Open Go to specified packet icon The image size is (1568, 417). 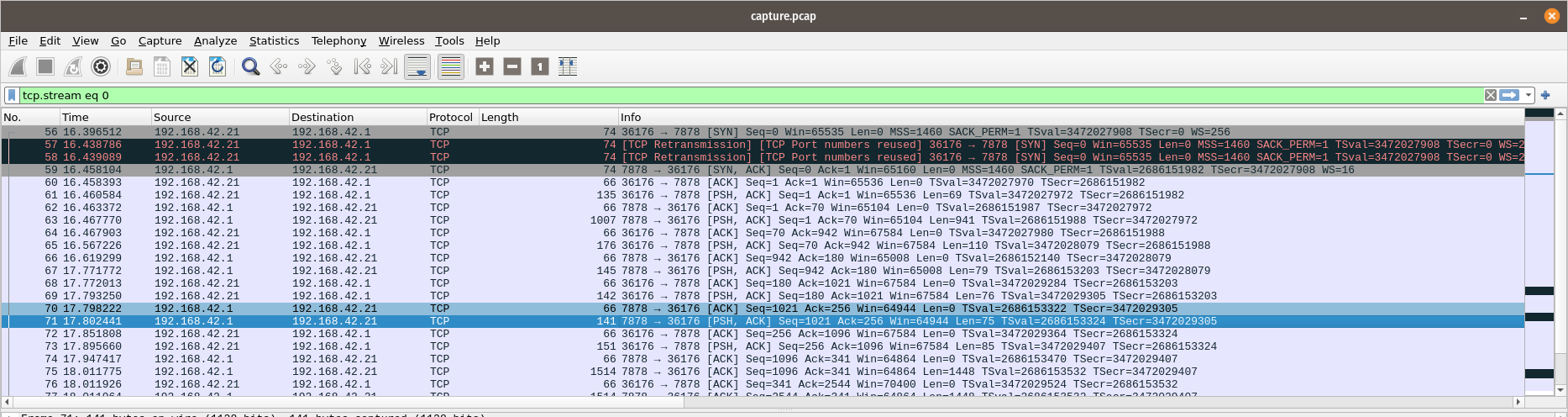tap(334, 66)
